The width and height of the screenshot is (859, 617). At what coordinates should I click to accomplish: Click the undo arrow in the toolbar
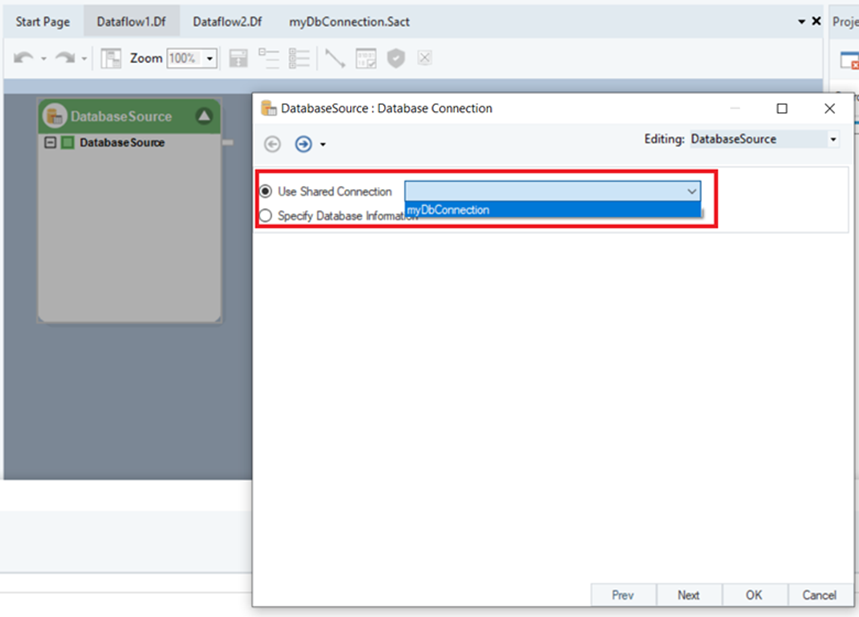[x=22, y=59]
